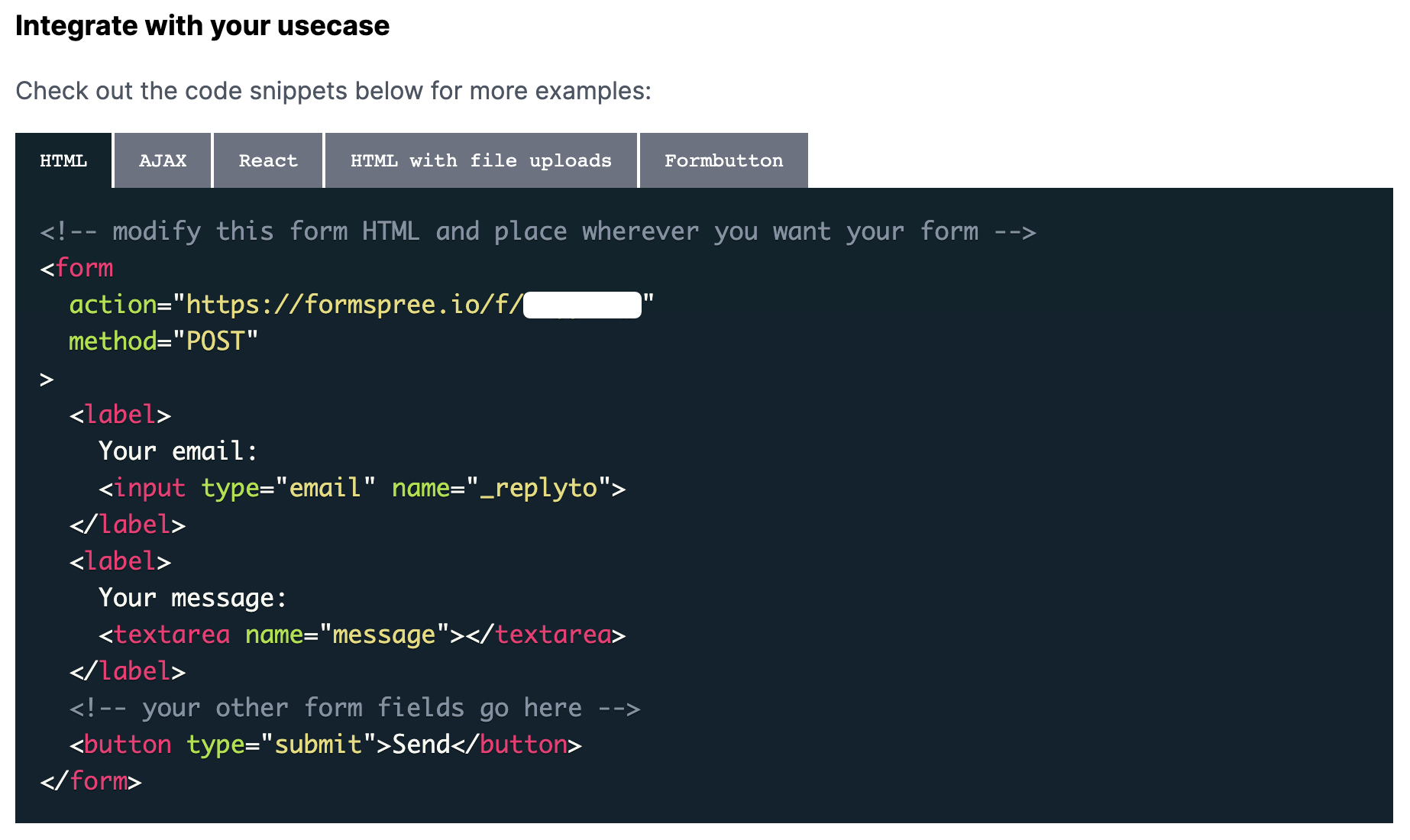The height and width of the screenshot is (840, 1410).
Task: Click the Integrate with your usecase heading
Action: coord(202,25)
